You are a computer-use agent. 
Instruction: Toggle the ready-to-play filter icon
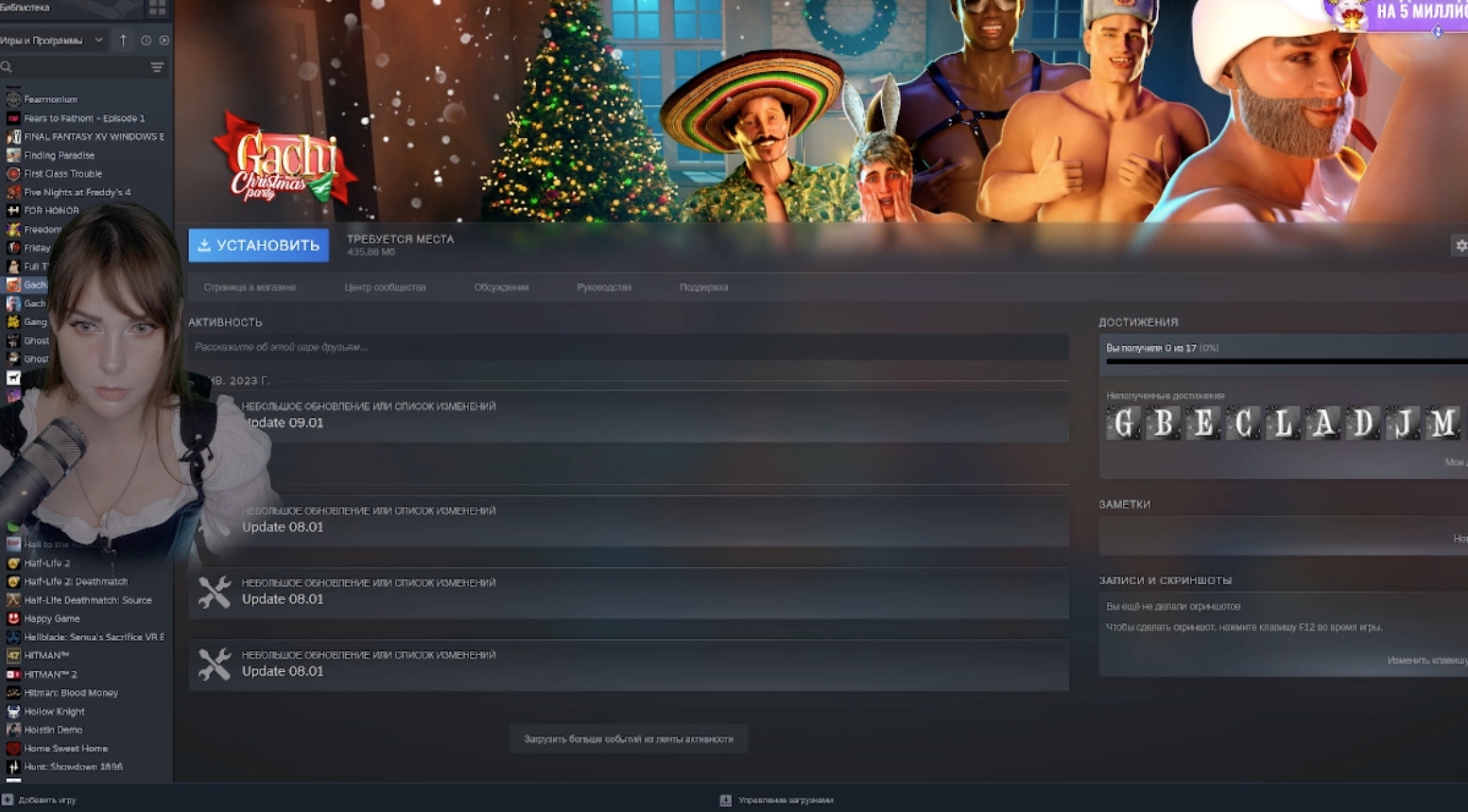click(164, 41)
